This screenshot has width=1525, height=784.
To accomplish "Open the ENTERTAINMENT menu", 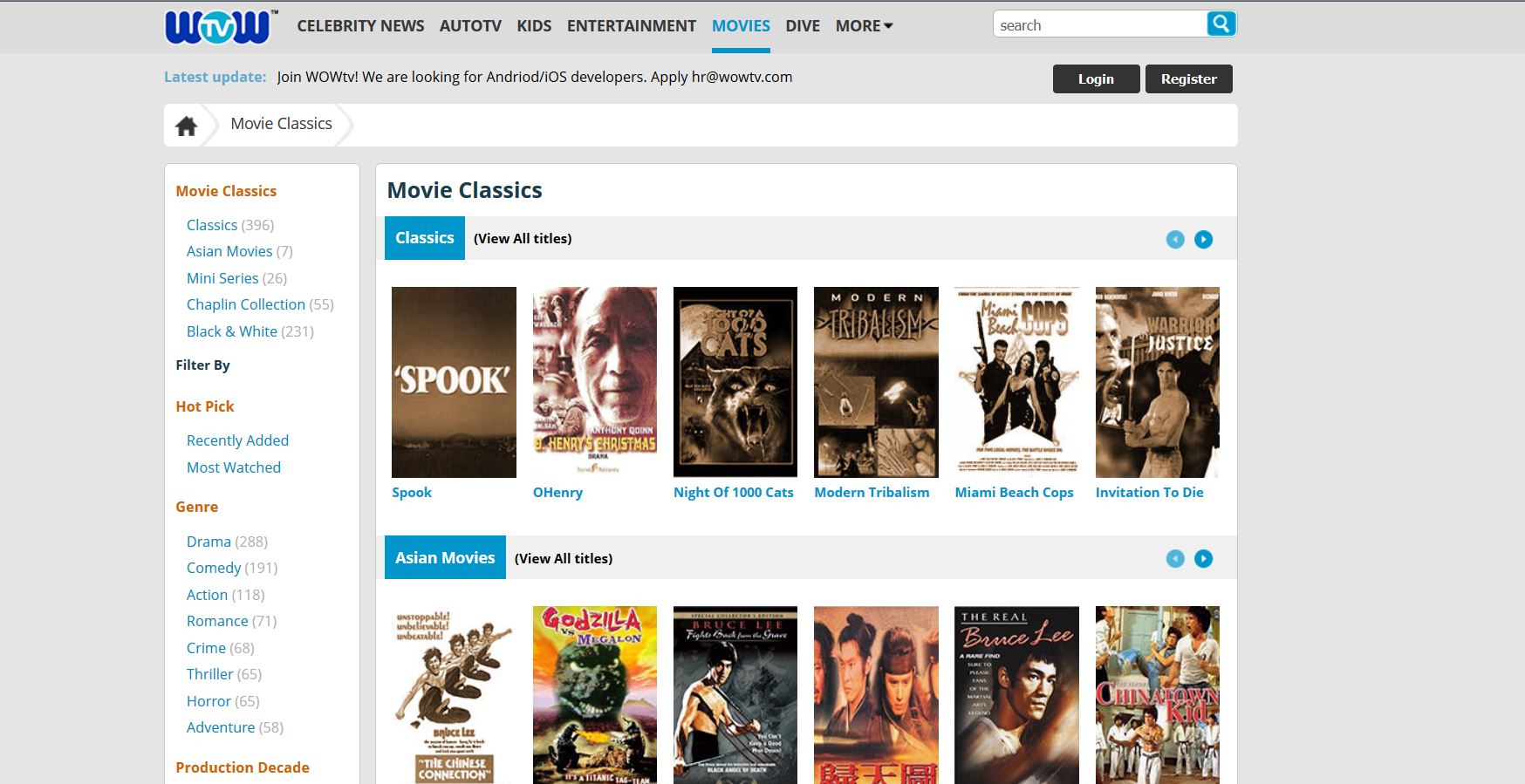I will click(632, 26).
